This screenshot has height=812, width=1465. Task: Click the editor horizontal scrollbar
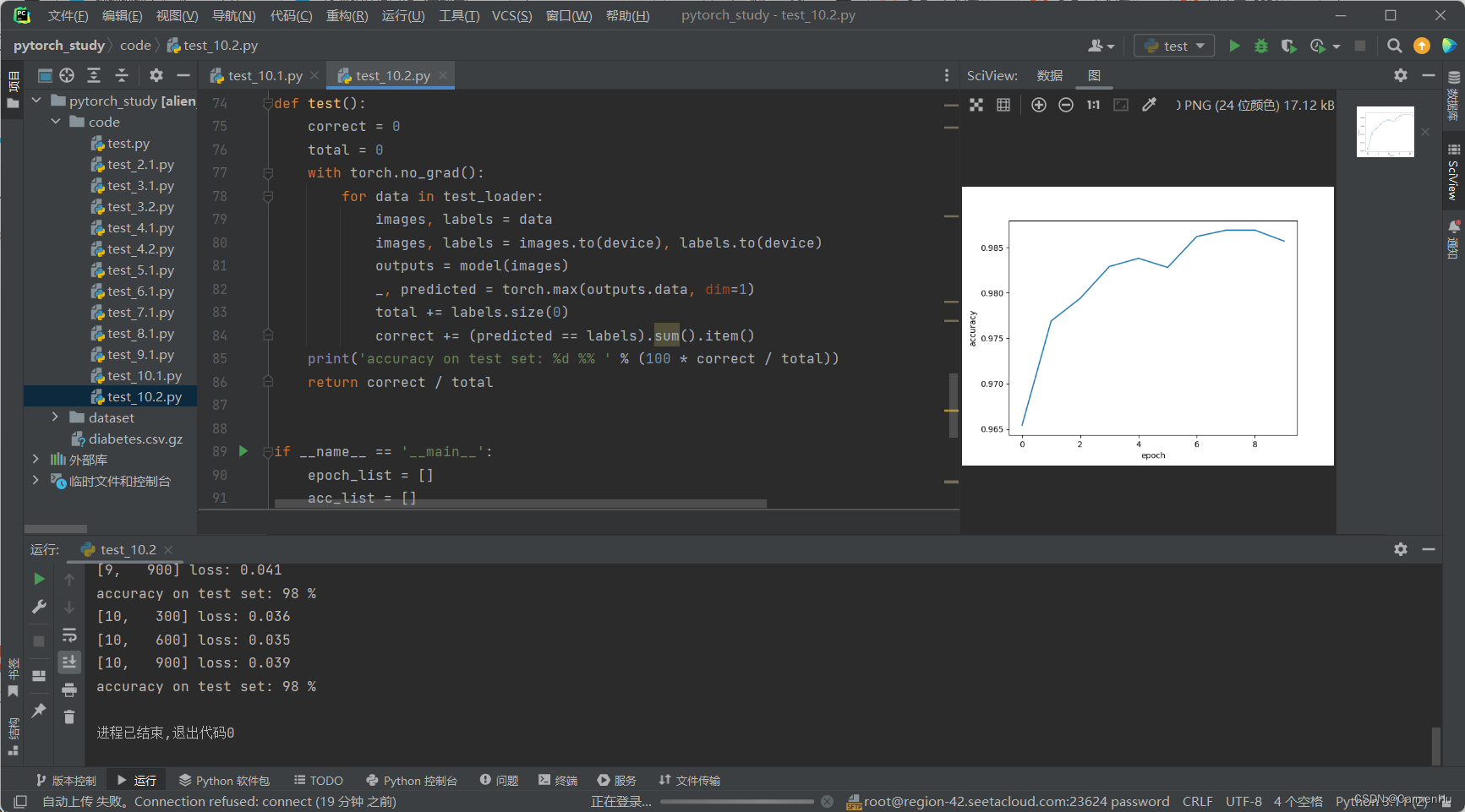click(x=521, y=504)
